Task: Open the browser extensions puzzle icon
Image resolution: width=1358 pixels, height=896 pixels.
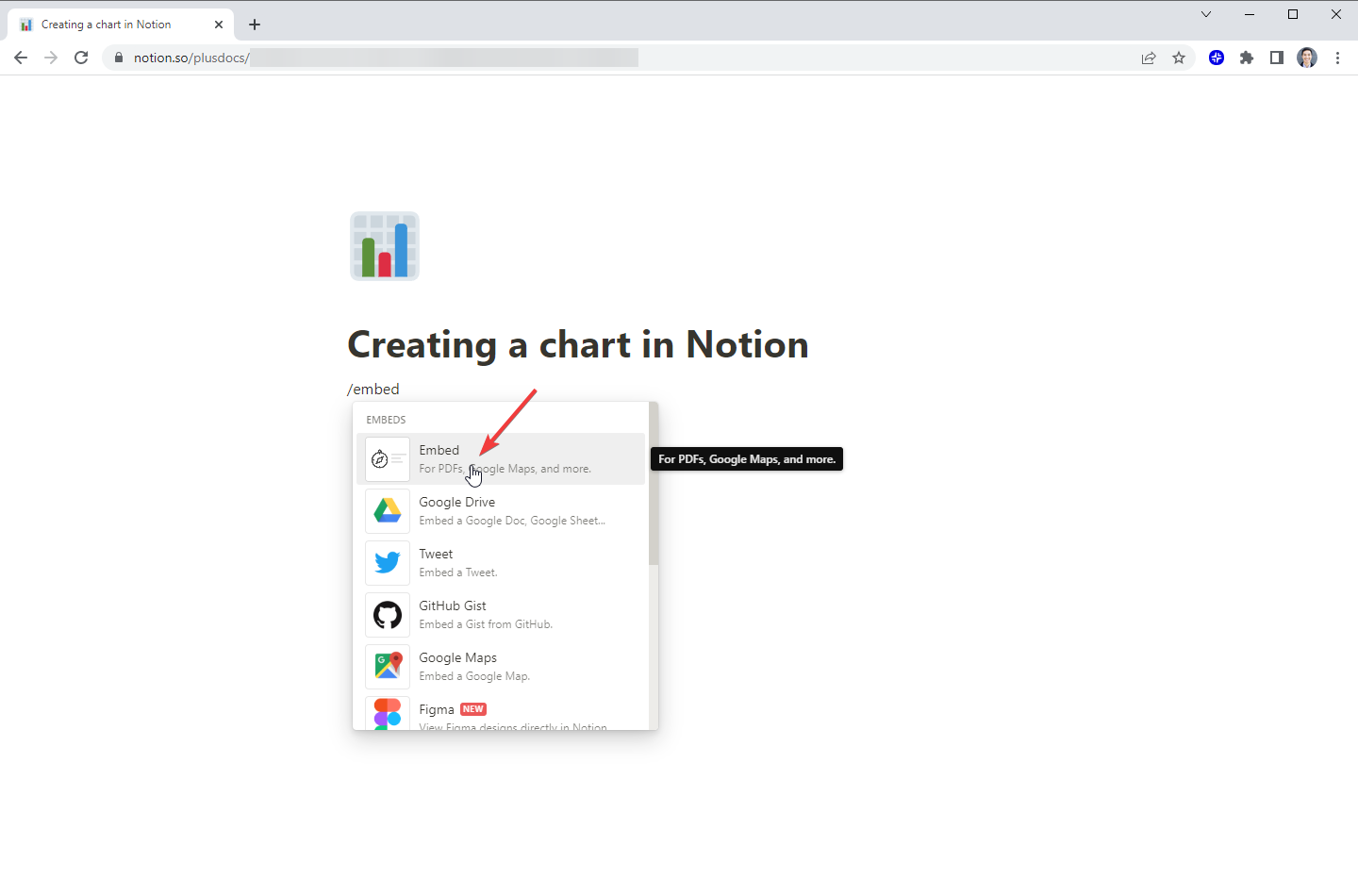Action: [x=1247, y=58]
